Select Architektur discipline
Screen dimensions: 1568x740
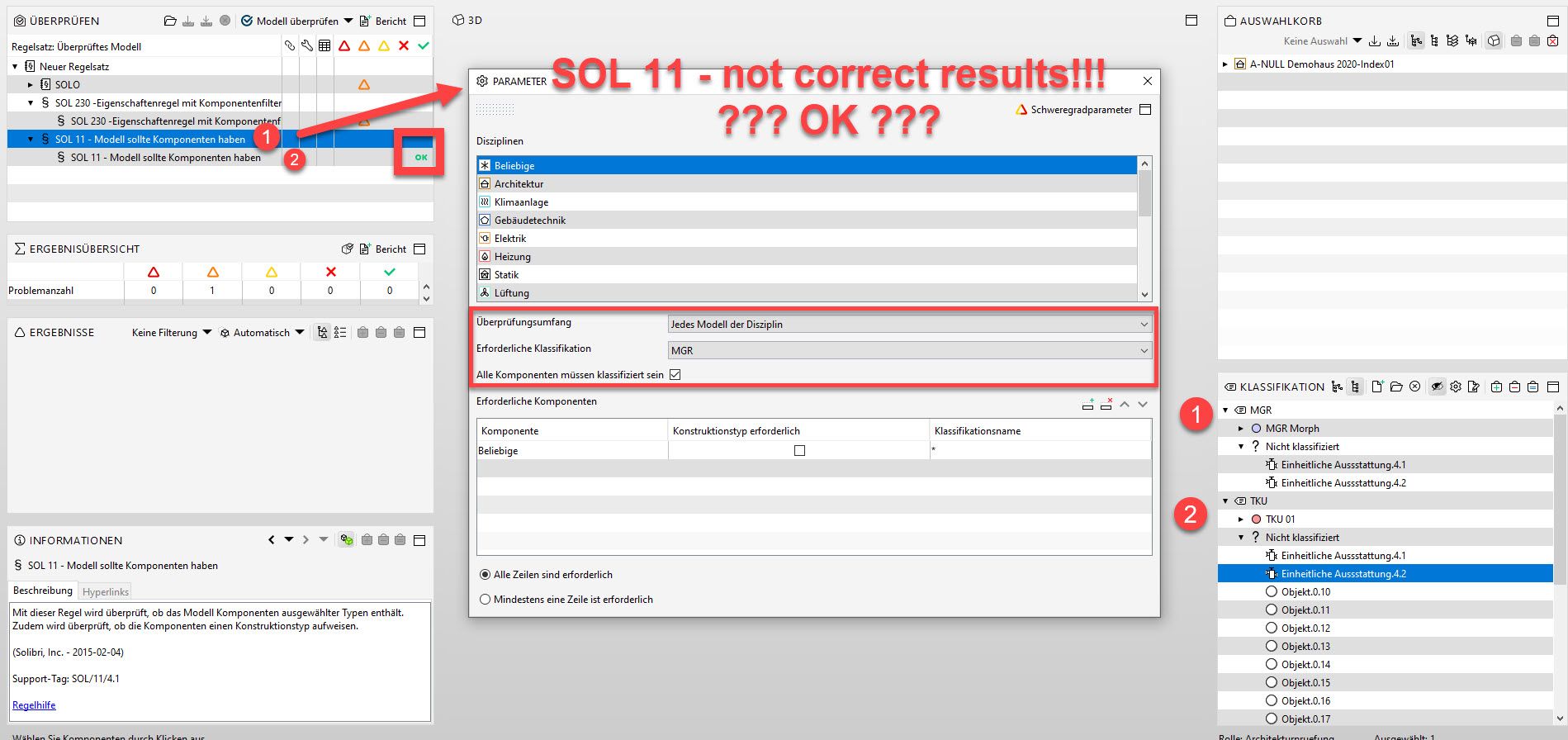(807, 183)
